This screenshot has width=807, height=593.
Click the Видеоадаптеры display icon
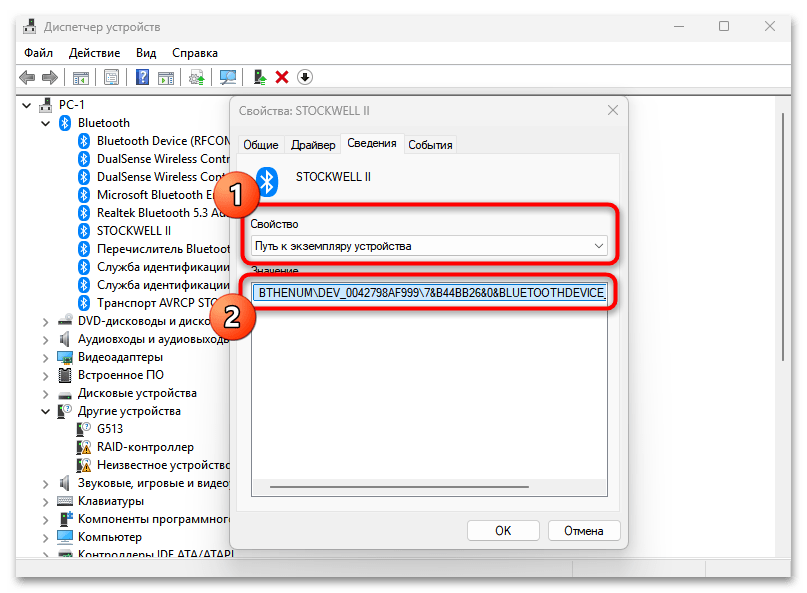click(x=65, y=357)
